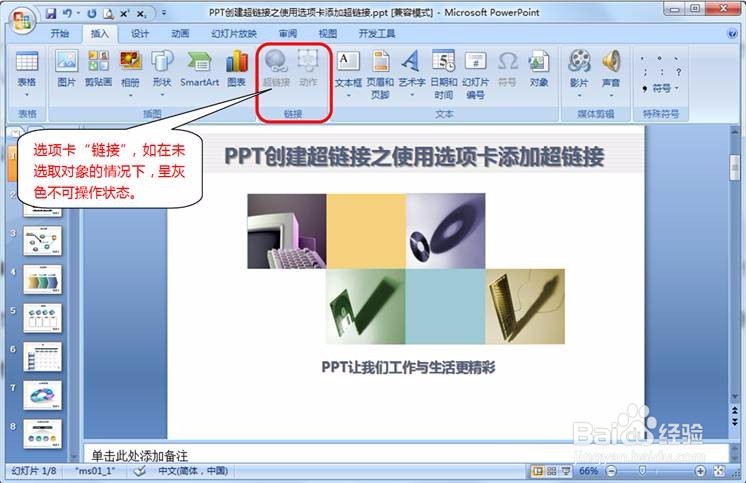Select the 开发工具 tab

click(377, 33)
